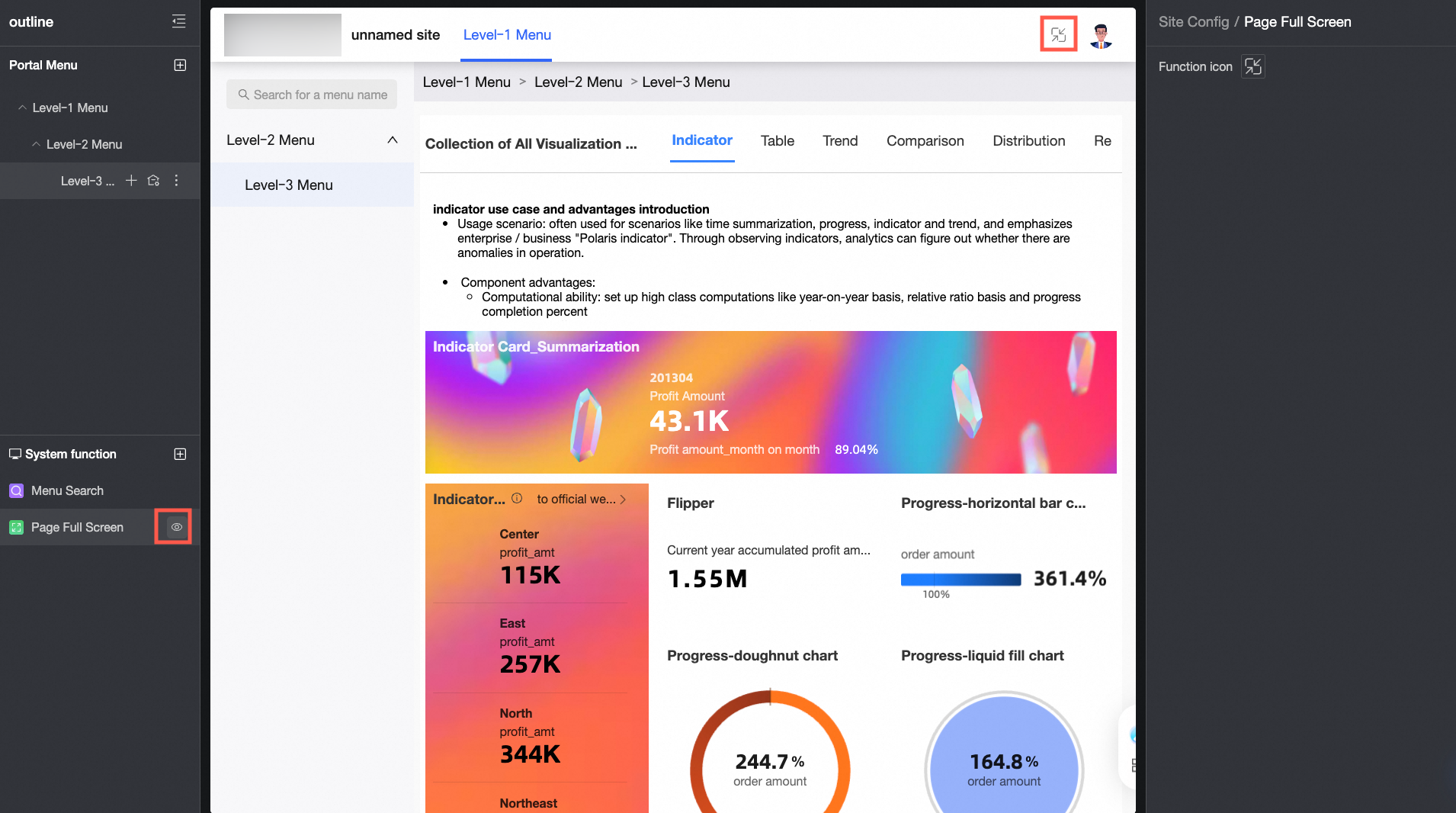Viewport: 1456px width, 813px height.
Task: Collapse the Level-2 Menu sidebar group
Action: tap(393, 140)
